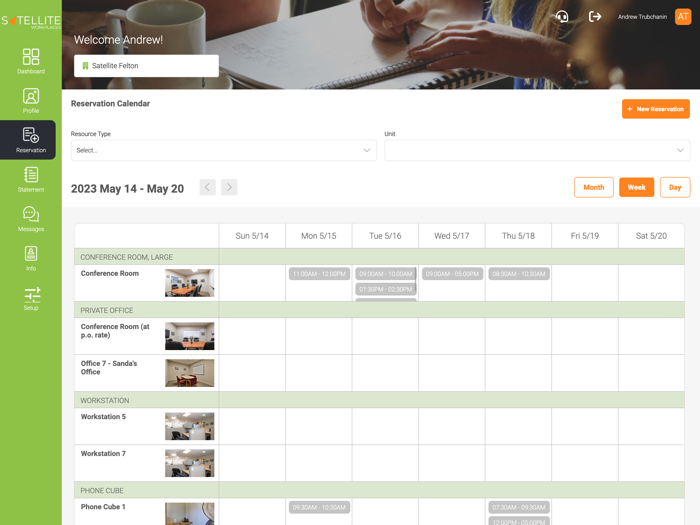This screenshot has width=700, height=525.
Task: Go to next week arrow
Action: tap(229, 188)
